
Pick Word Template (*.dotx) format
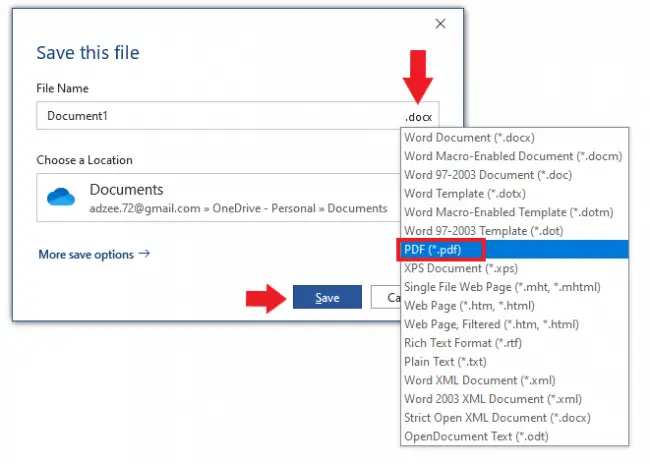pos(514,194)
